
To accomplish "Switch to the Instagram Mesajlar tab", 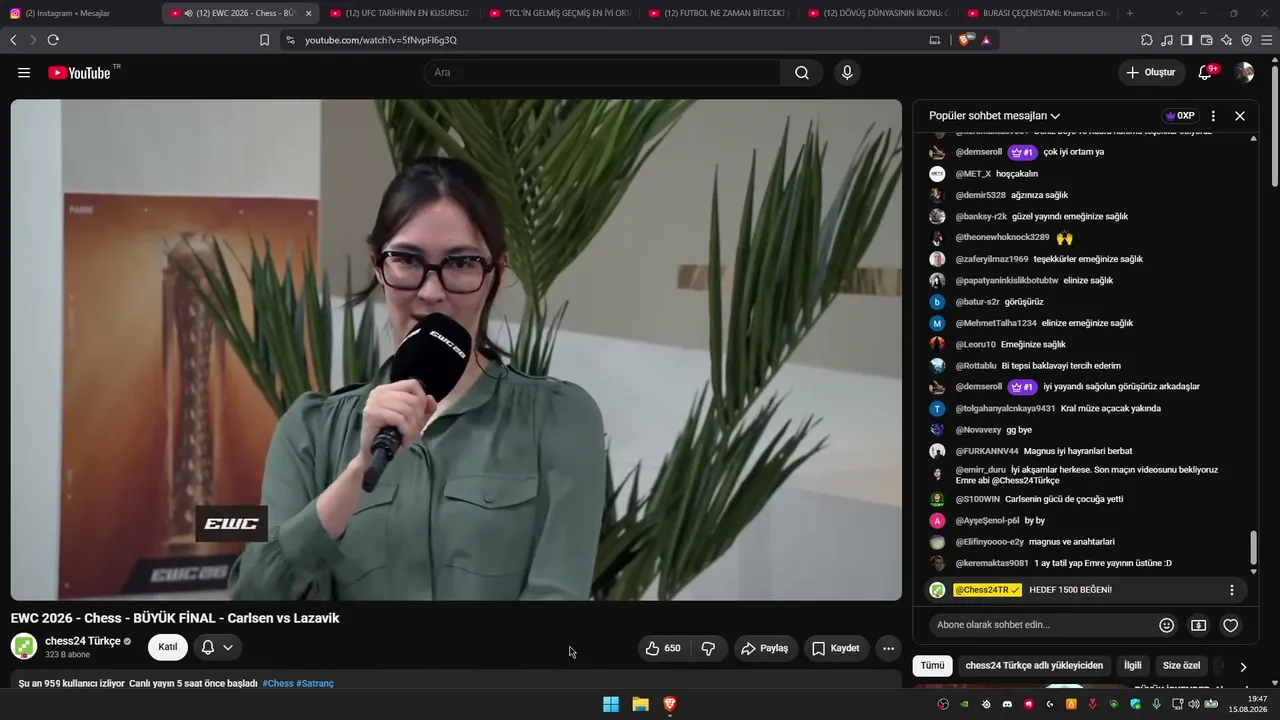I will [79, 13].
